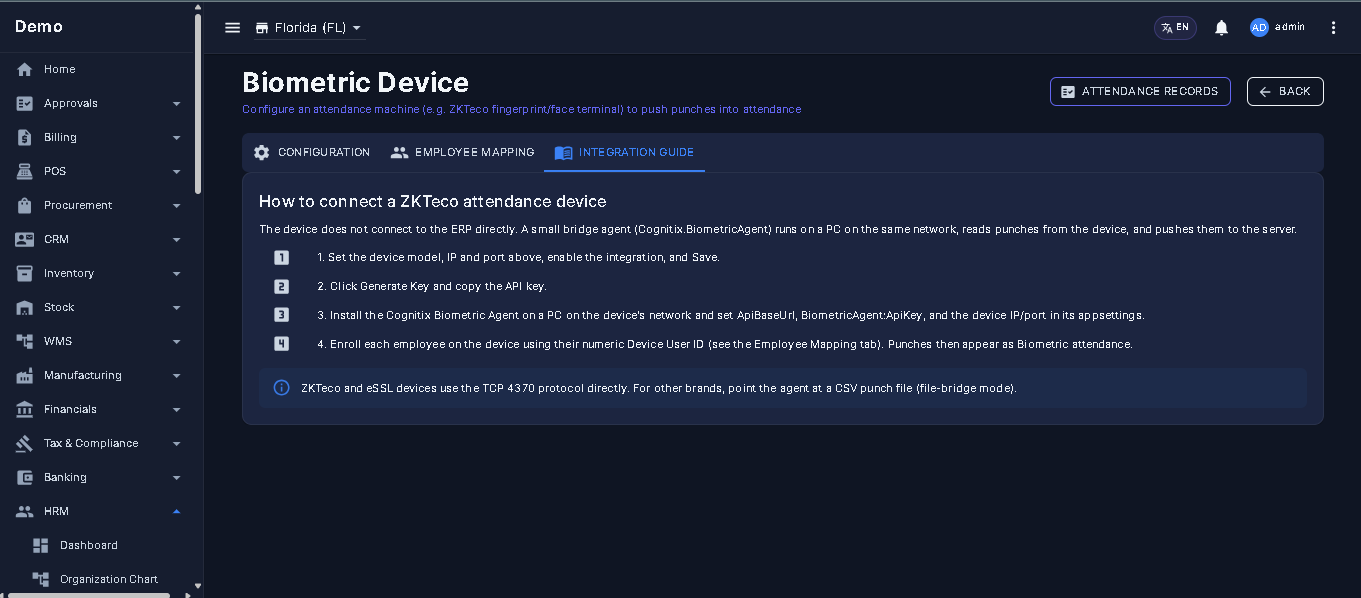Click the Manufacturing factory icon
The height and width of the screenshot is (598, 1361).
(x=25, y=375)
